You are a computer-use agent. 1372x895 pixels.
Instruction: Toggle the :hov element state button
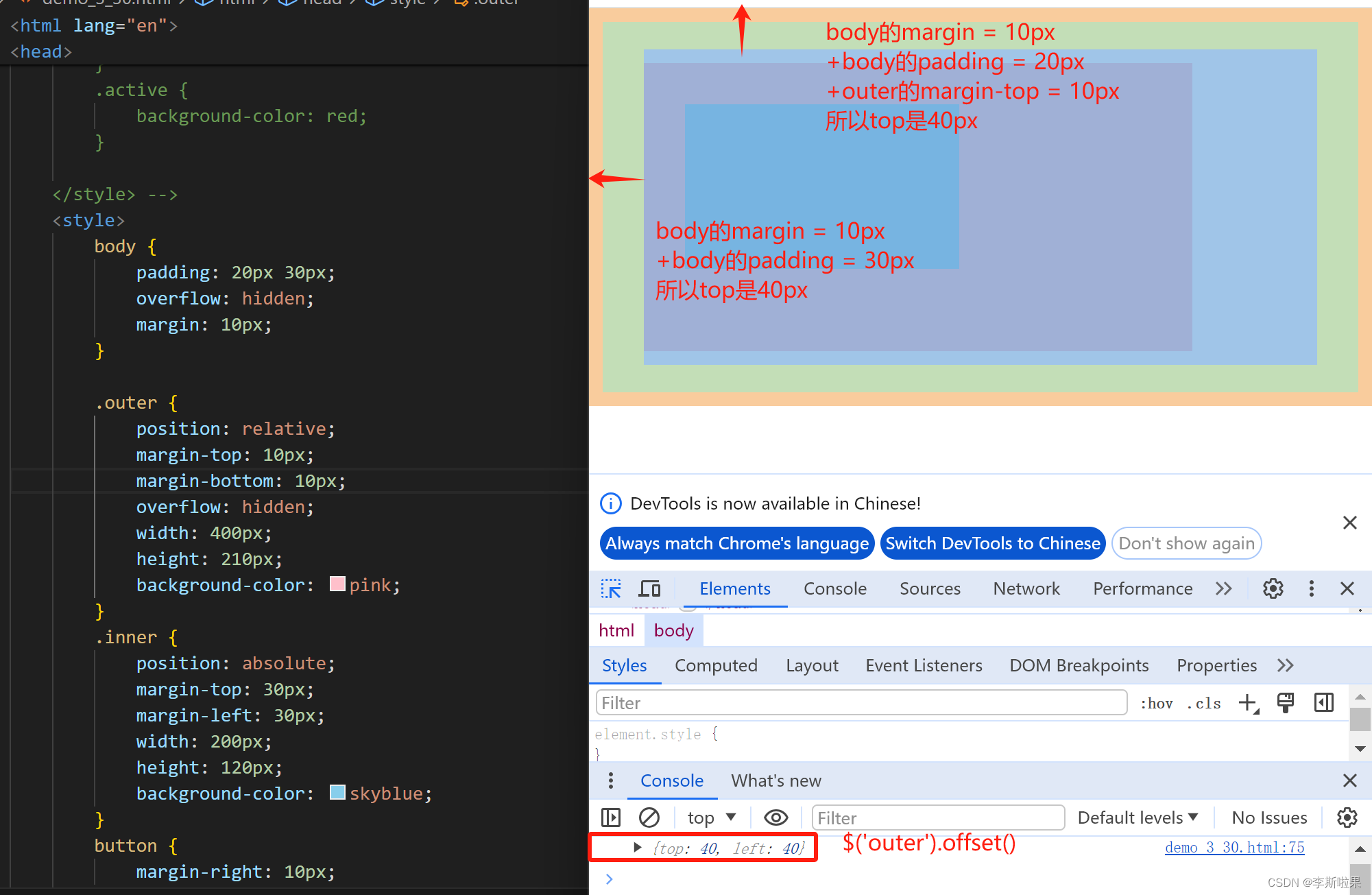pos(1156,703)
